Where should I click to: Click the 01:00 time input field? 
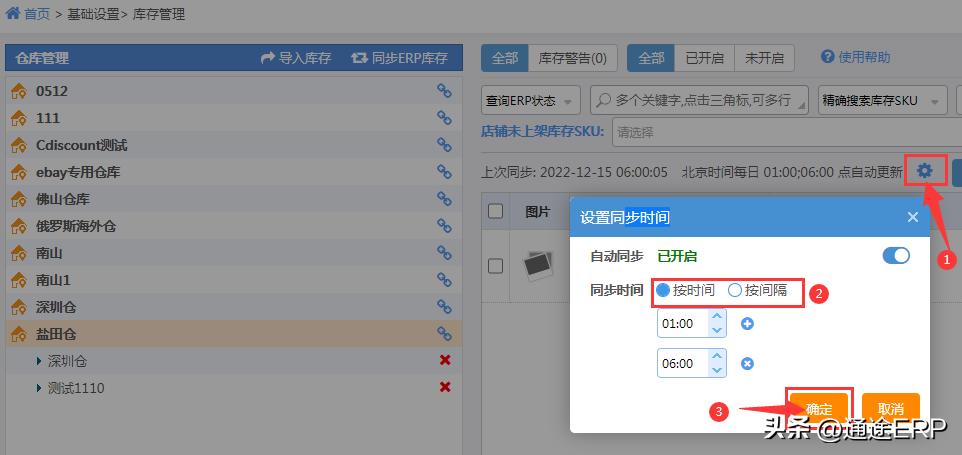[x=683, y=324]
